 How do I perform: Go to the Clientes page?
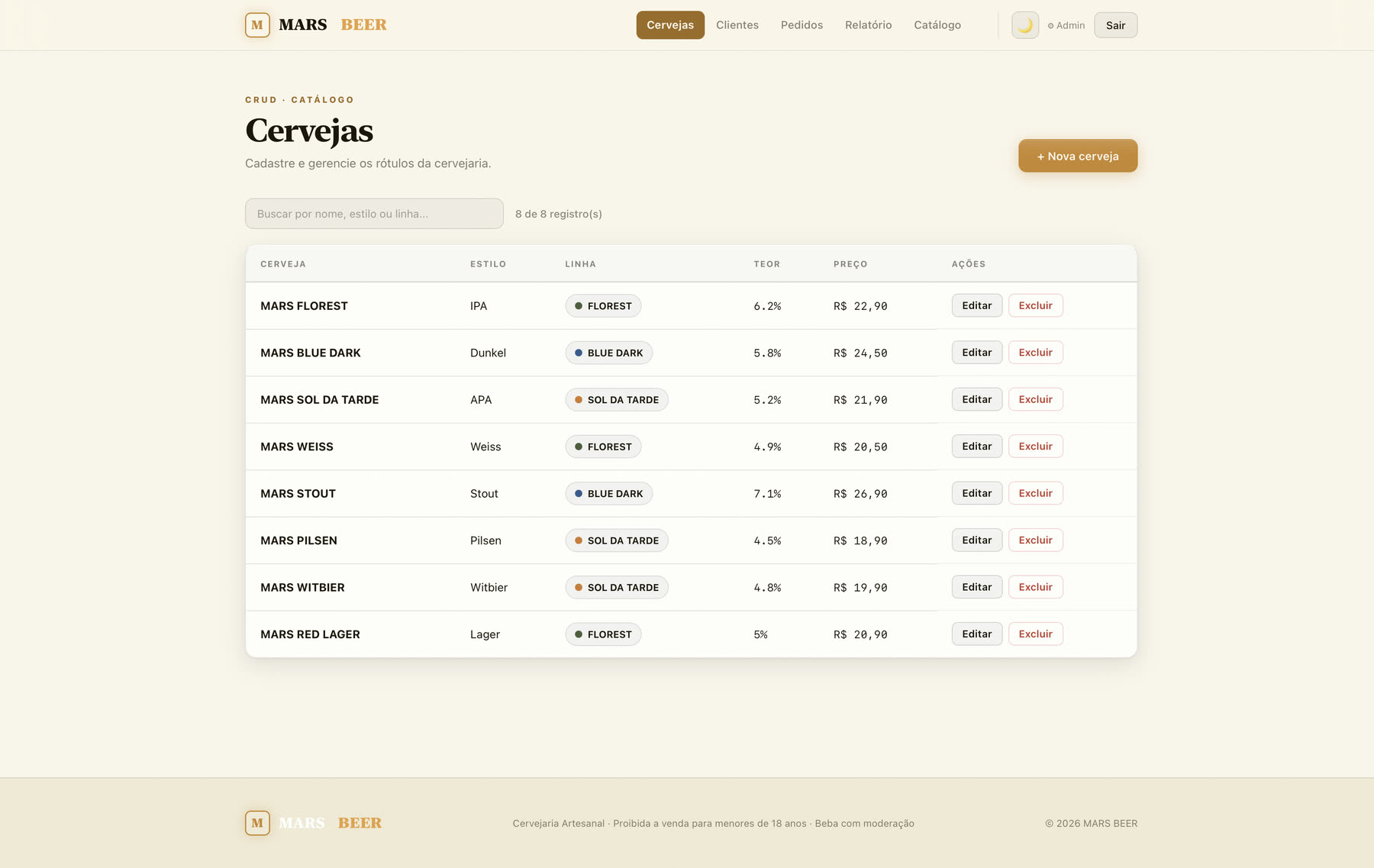(737, 25)
